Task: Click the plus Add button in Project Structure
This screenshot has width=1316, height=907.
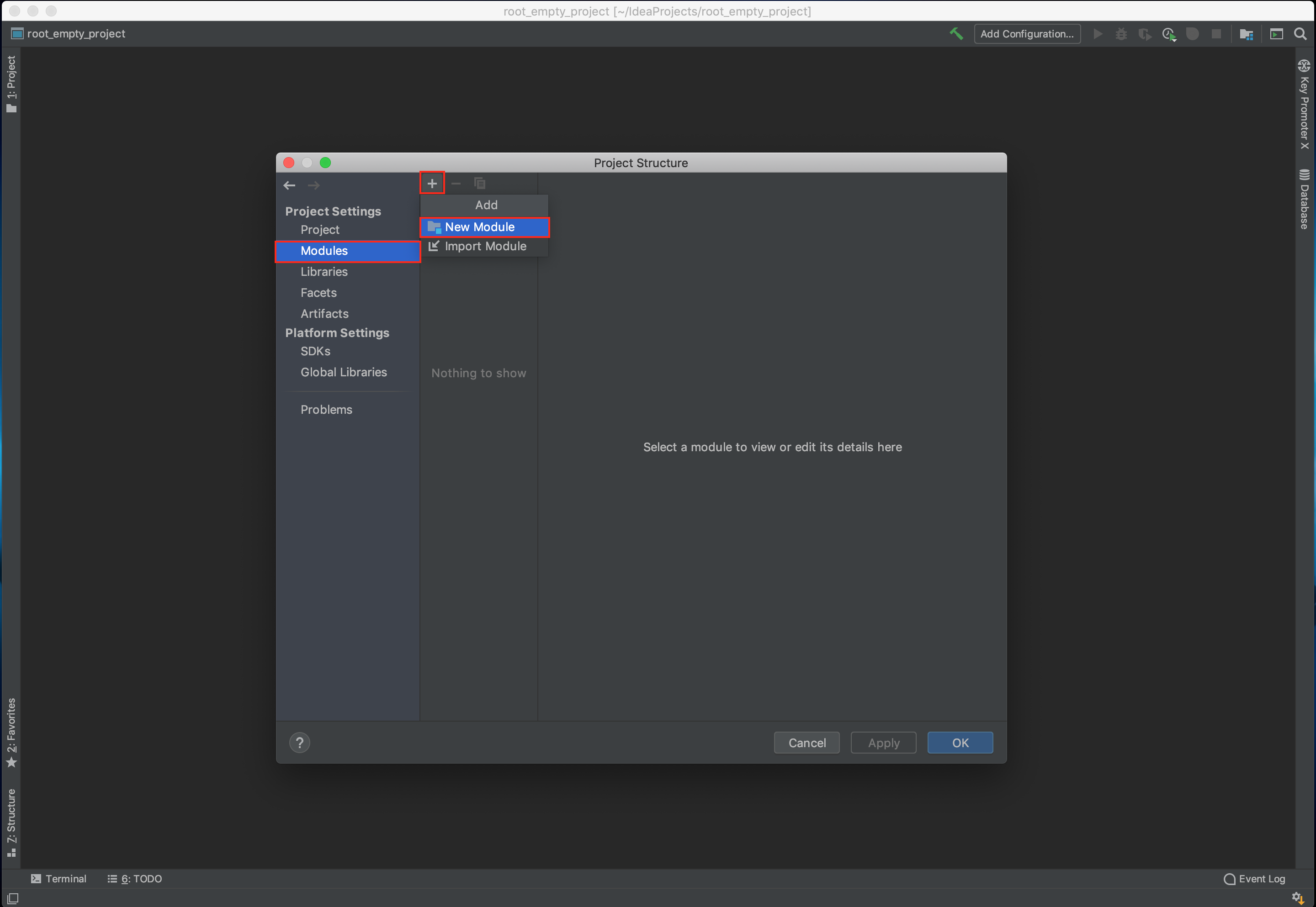Action: 432,183
